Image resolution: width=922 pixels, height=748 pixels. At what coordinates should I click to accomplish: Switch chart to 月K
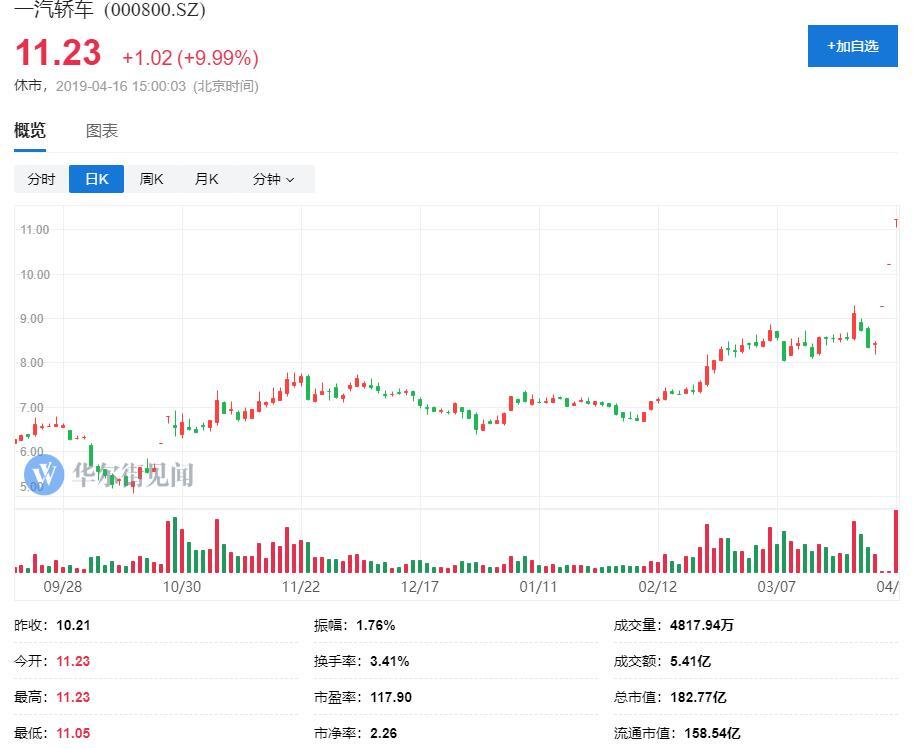point(206,179)
